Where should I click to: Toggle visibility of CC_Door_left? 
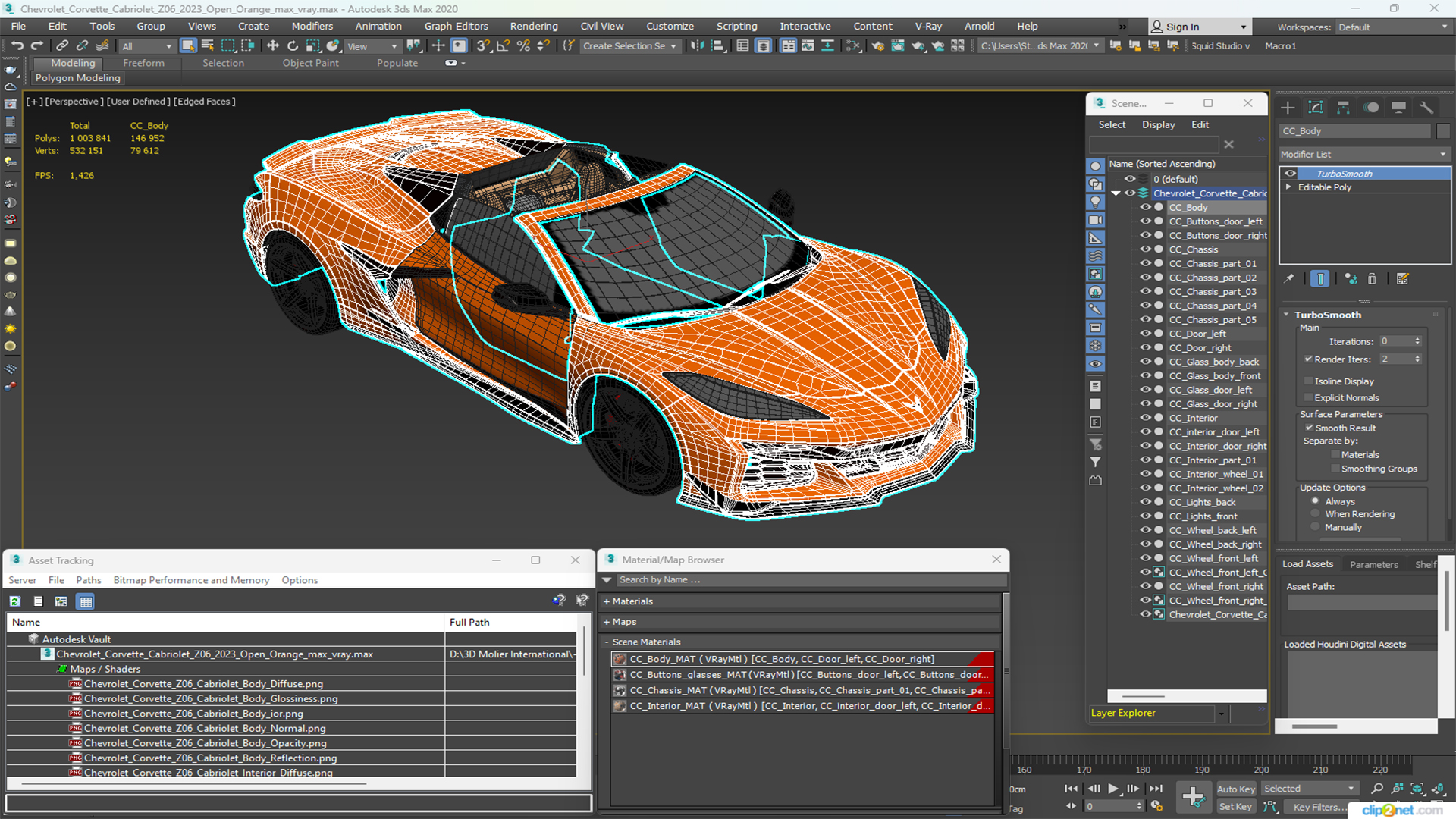[1145, 334]
